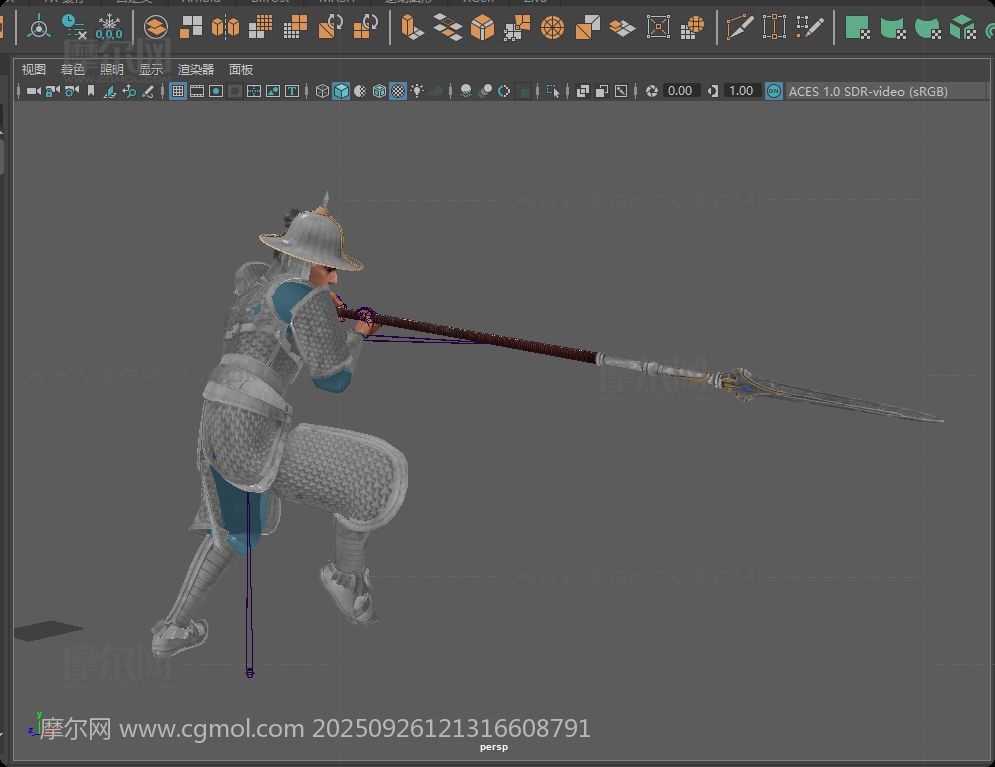The width and height of the screenshot is (995, 767).
Task: Toggle the film gate overlay
Action: tap(197, 91)
